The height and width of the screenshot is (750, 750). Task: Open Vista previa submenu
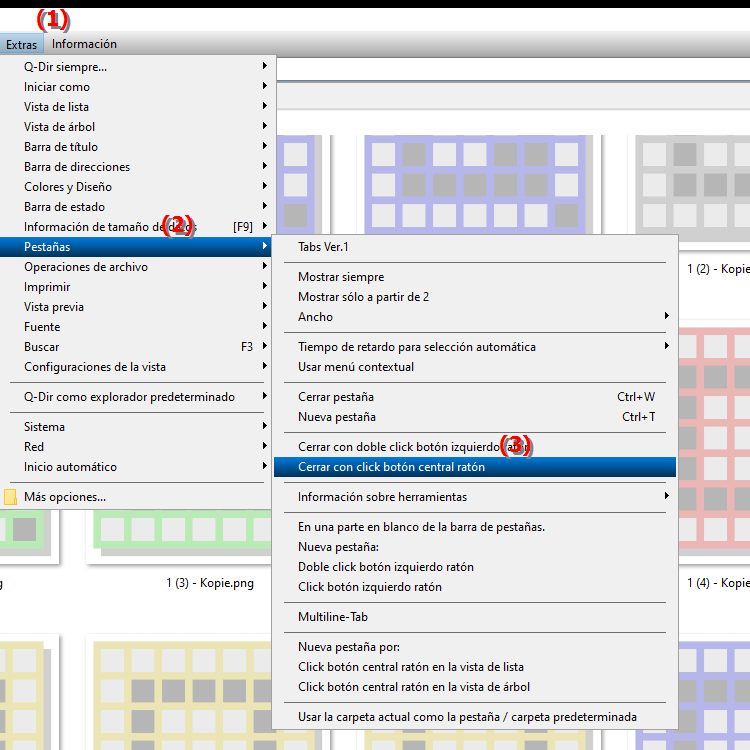[x=136, y=307]
